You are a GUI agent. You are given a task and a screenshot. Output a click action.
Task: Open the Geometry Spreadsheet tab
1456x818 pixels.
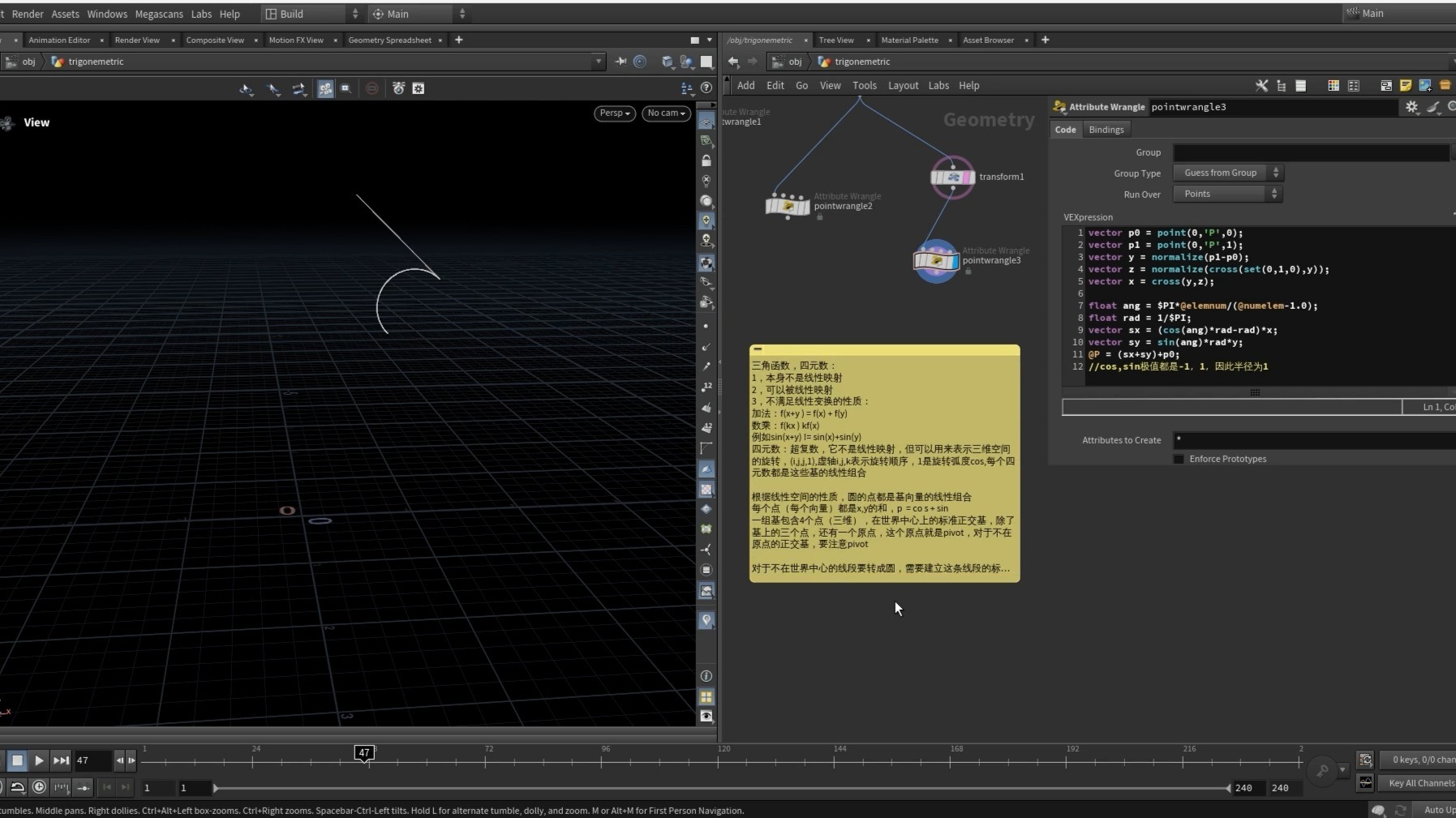click(x=389, y=40)
